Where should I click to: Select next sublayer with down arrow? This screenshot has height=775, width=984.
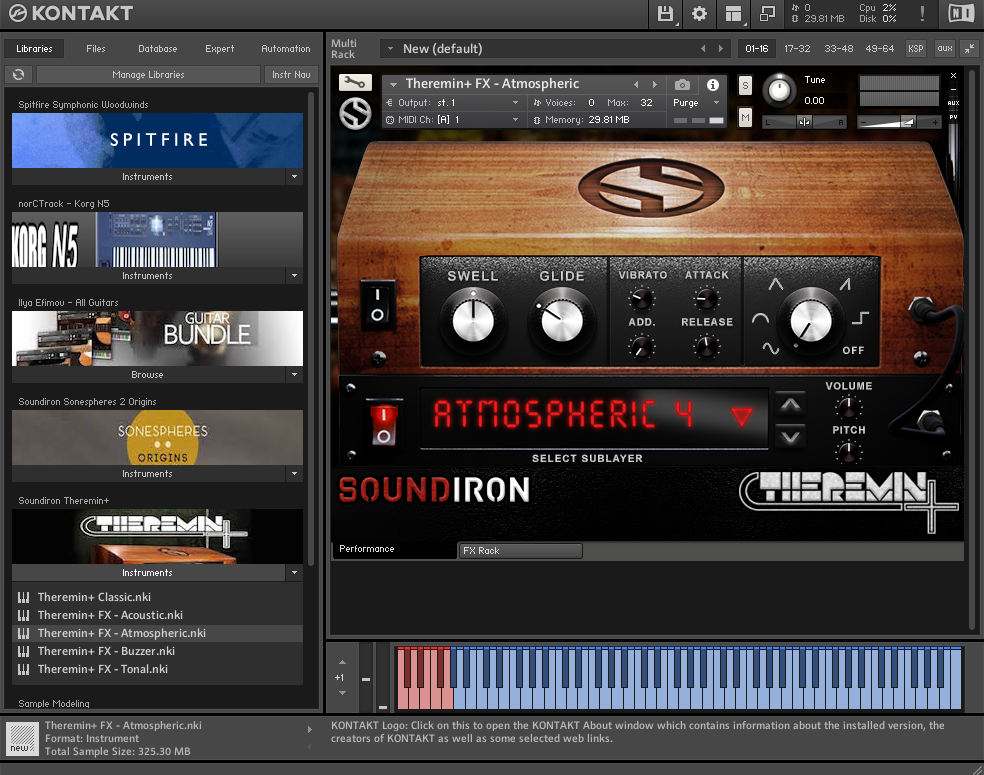point(790,437)
